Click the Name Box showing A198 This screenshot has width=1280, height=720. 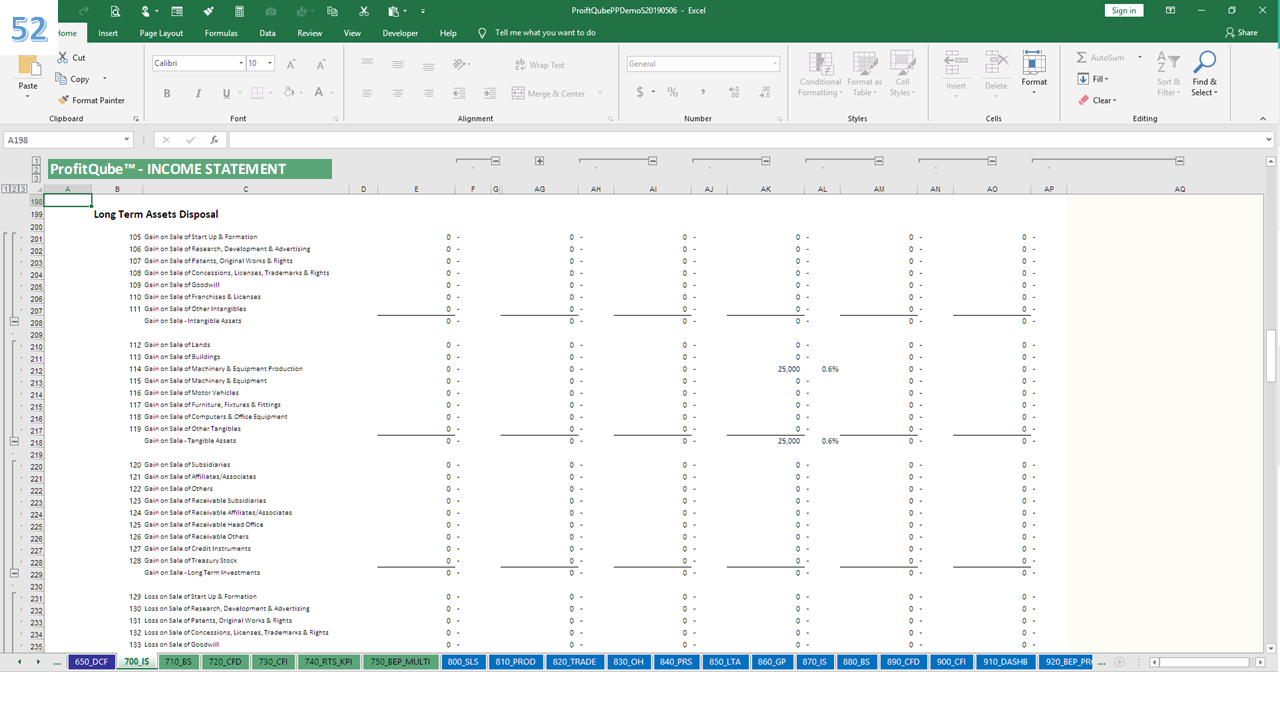point(69,140)
